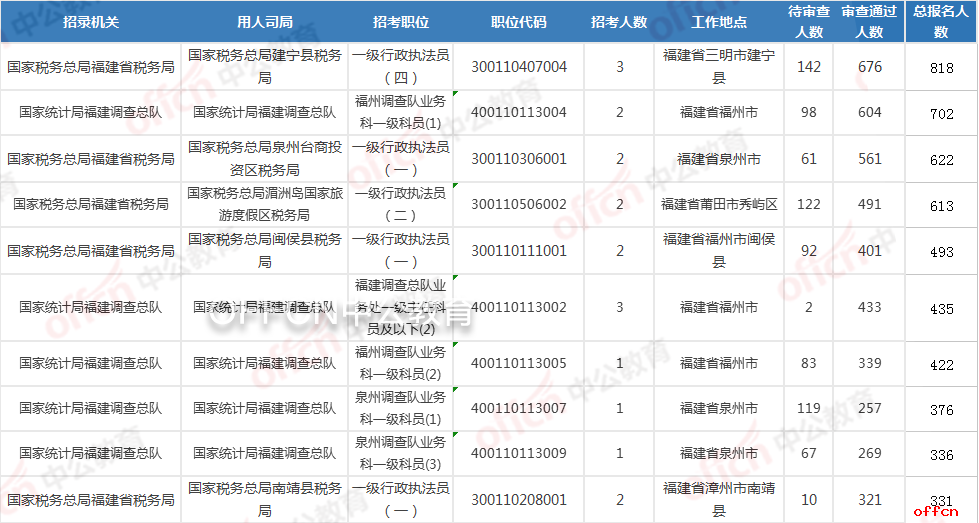Click the 福建省莆田市秀屿区 location cell
Image resolution: width=979 pixels, height=523 pixels.
coord(718,204)
